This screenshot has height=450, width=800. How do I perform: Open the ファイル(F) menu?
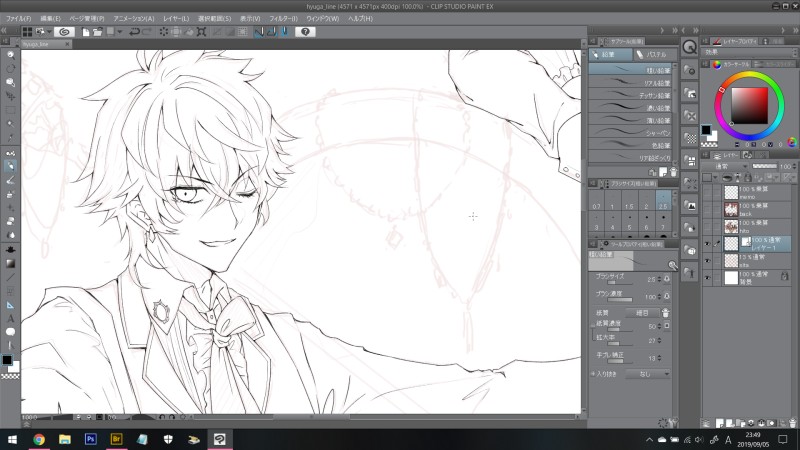(18, 18)
